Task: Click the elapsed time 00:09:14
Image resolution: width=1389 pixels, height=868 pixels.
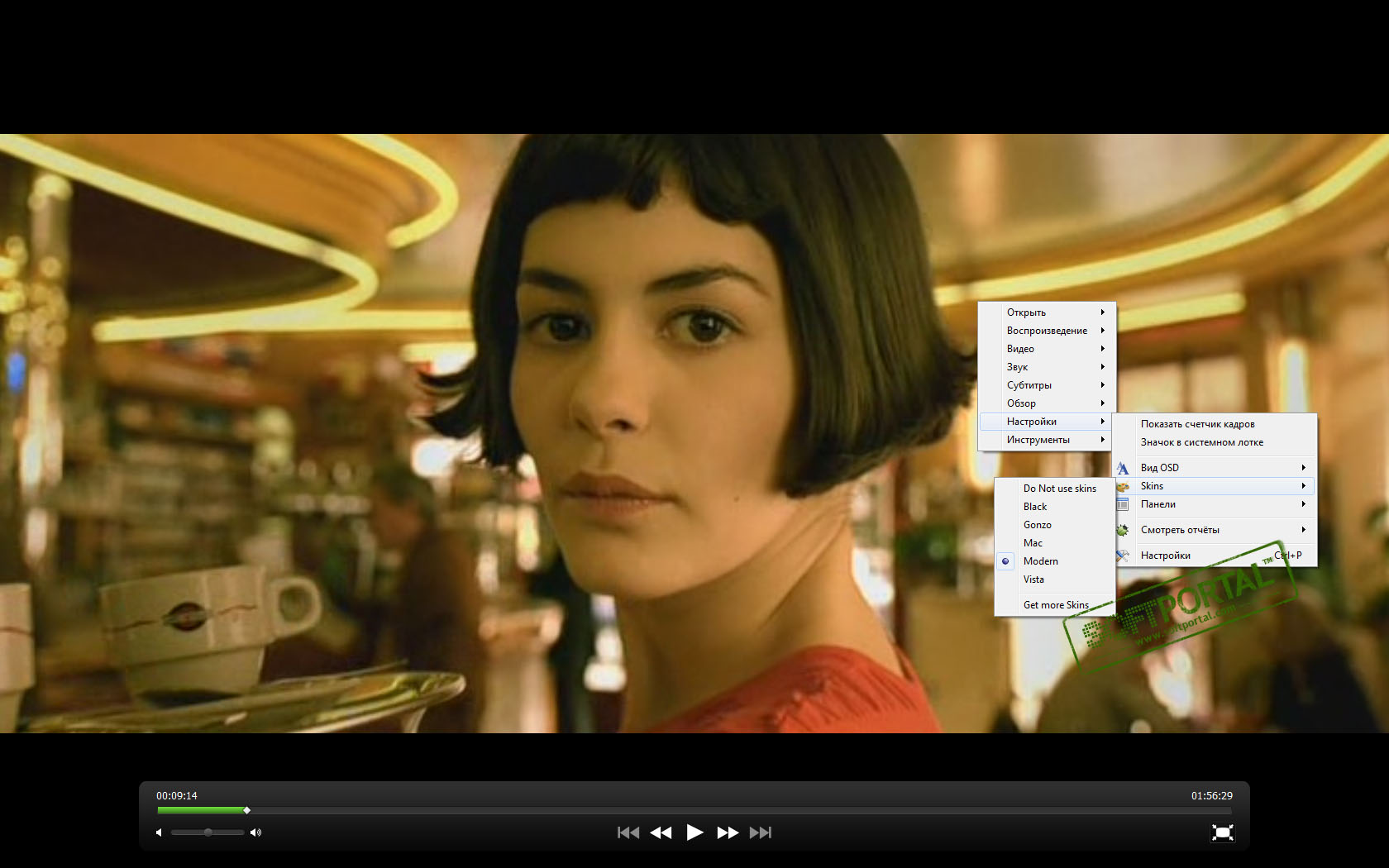Action: 177,796
